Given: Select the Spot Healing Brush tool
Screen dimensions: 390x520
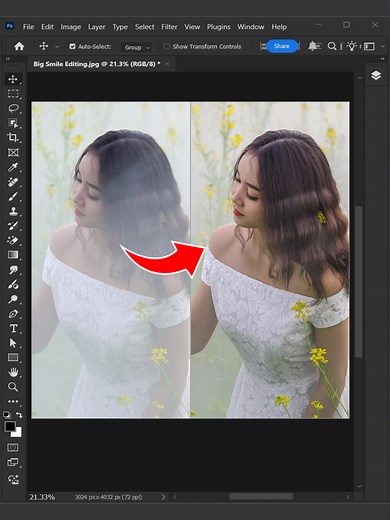Looking at the screenshot, I should [x=13, y=182].
